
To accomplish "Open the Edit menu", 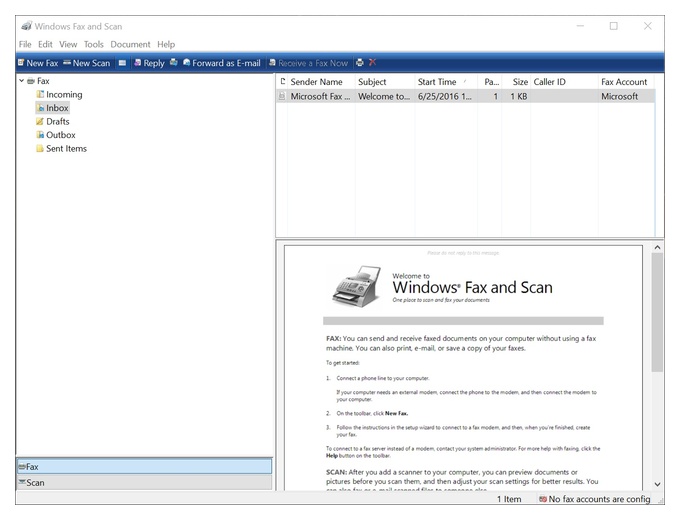I will click(45, 44).
